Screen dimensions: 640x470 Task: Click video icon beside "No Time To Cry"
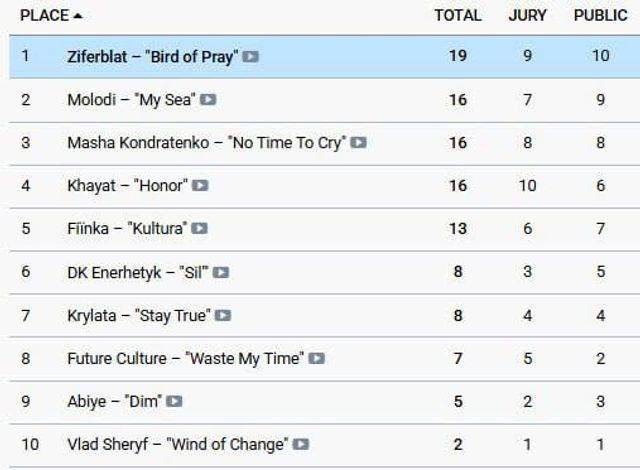tap(358, 142)
